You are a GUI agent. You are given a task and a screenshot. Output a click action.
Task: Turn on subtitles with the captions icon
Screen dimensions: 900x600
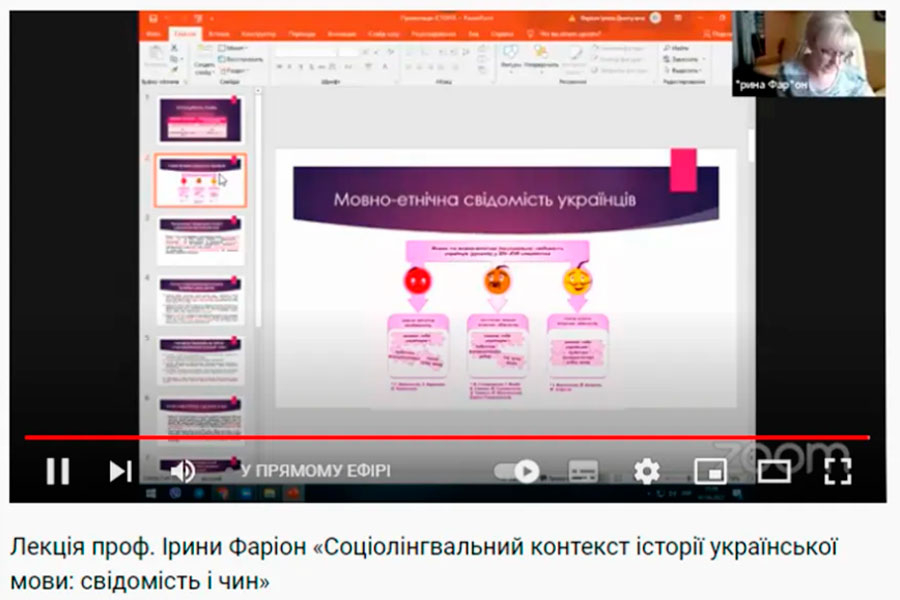583,471
